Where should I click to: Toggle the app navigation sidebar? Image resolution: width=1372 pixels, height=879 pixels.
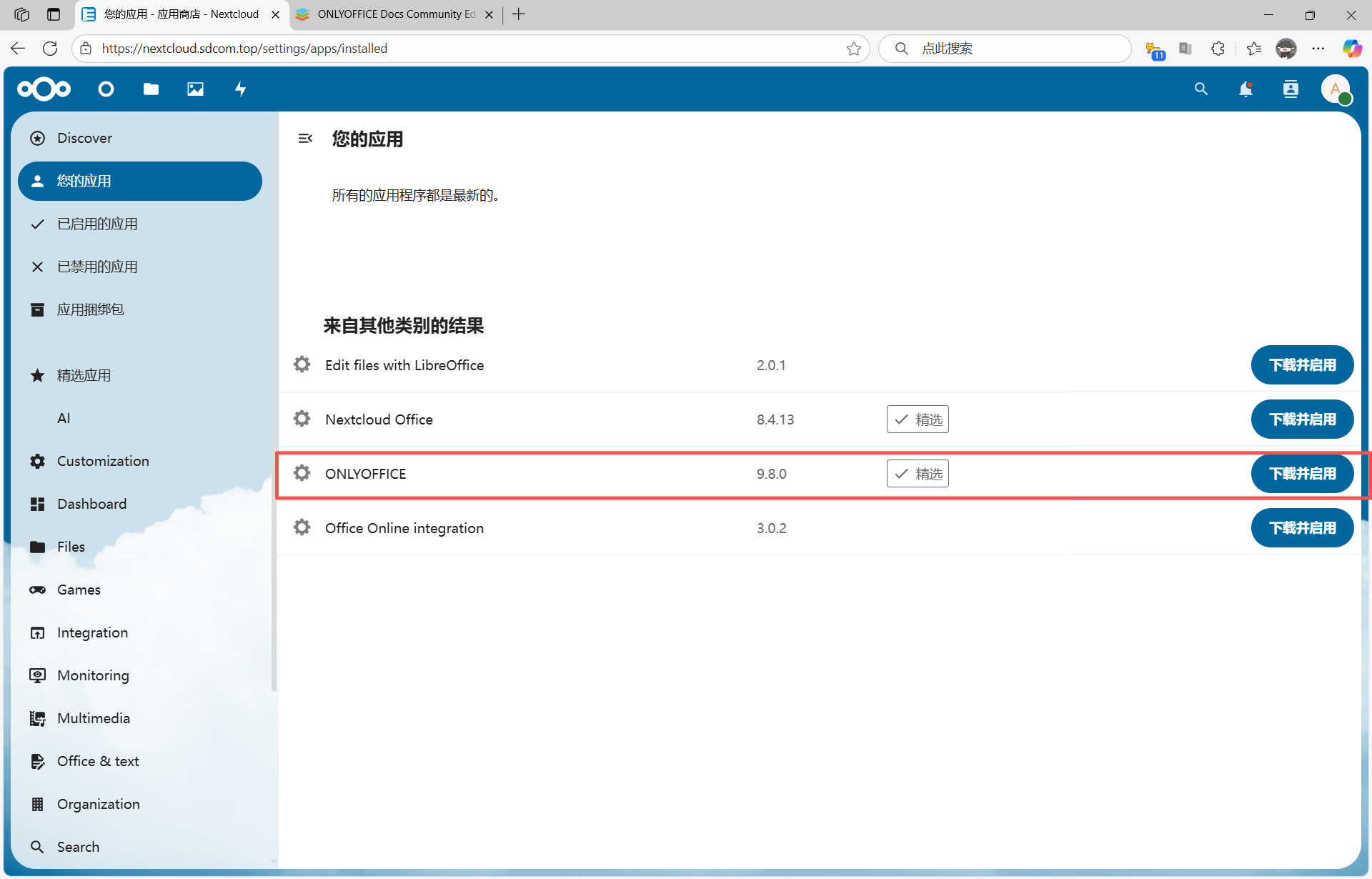pos(305,139)
